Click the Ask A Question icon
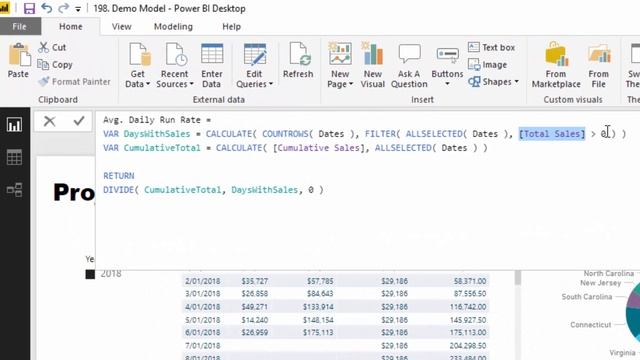Image resolution: width=640 pixels, height=360 pixels. point(409,54)
